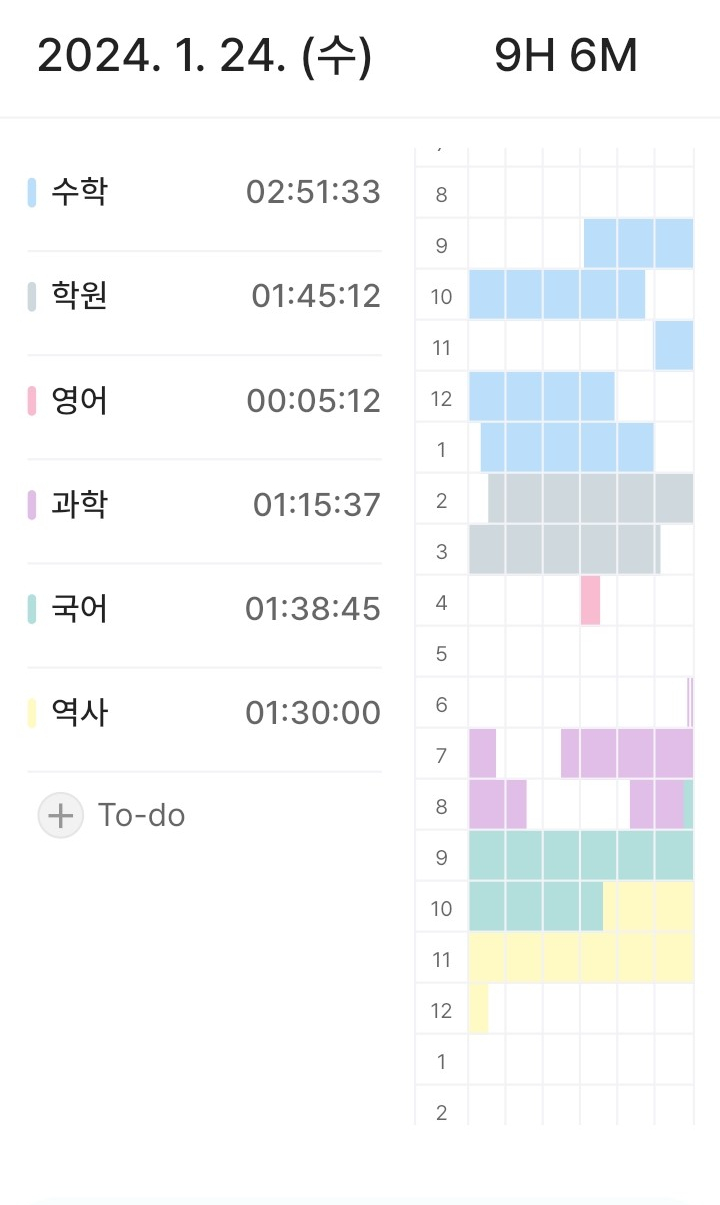Click the yellow block in the 12 o'clock row

tap(478, 1008)
